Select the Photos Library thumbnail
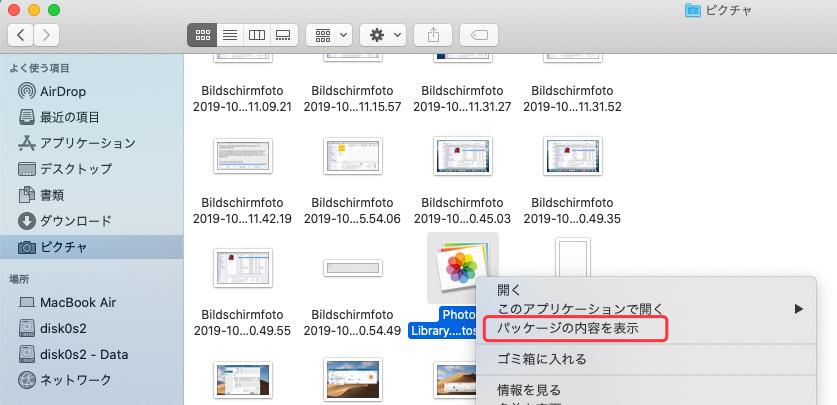Screen dimensions: 837x405 point(462,267)
